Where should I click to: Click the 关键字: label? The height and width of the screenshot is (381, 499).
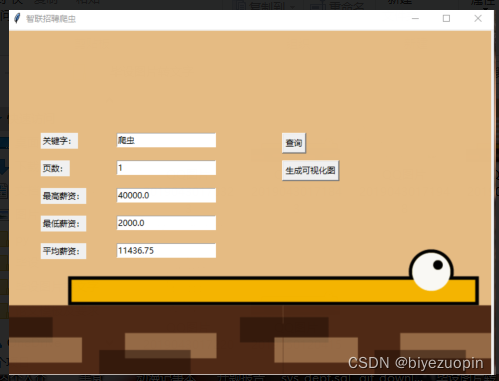[59, 141]
